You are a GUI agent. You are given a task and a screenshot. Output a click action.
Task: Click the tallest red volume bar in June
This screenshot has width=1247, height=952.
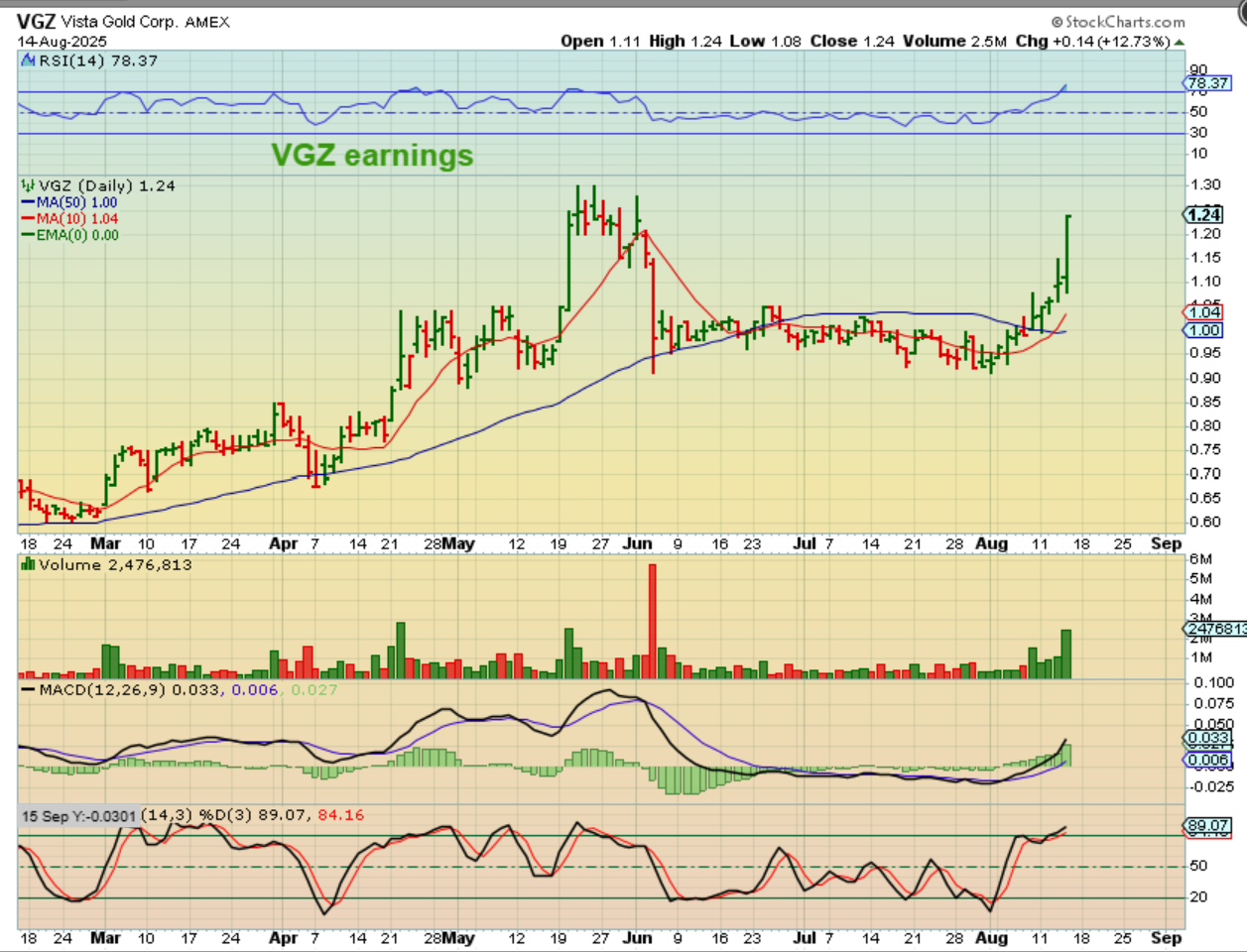pyautogui.click(x=653, y=621)
